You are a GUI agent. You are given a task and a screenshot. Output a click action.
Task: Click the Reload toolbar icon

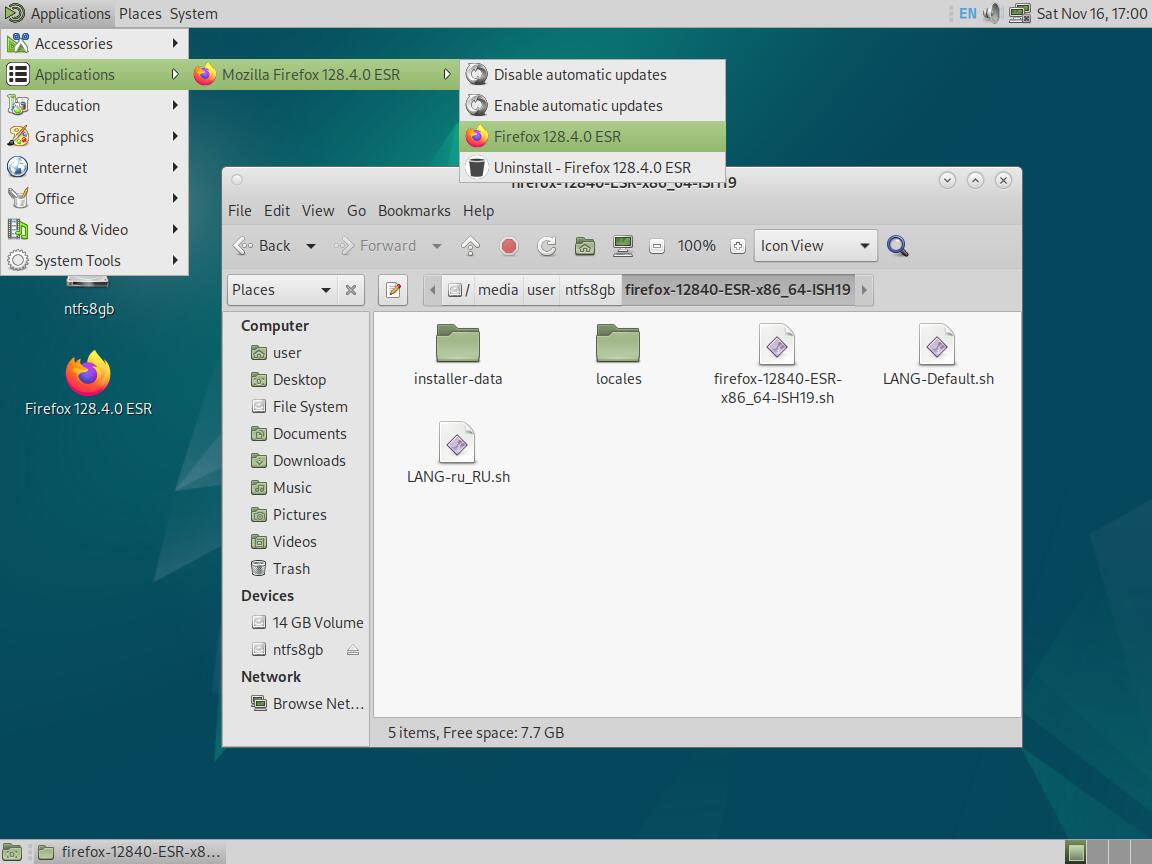[x=546, y=246]
